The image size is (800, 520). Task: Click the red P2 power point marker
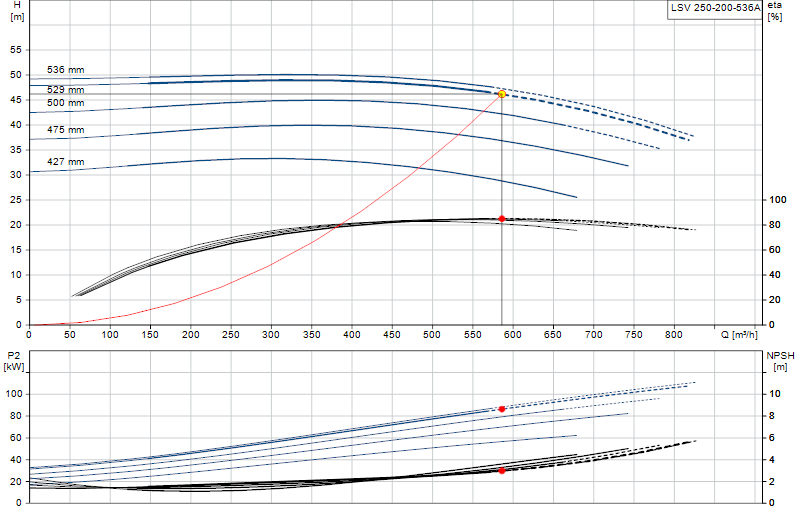(502, 409)
